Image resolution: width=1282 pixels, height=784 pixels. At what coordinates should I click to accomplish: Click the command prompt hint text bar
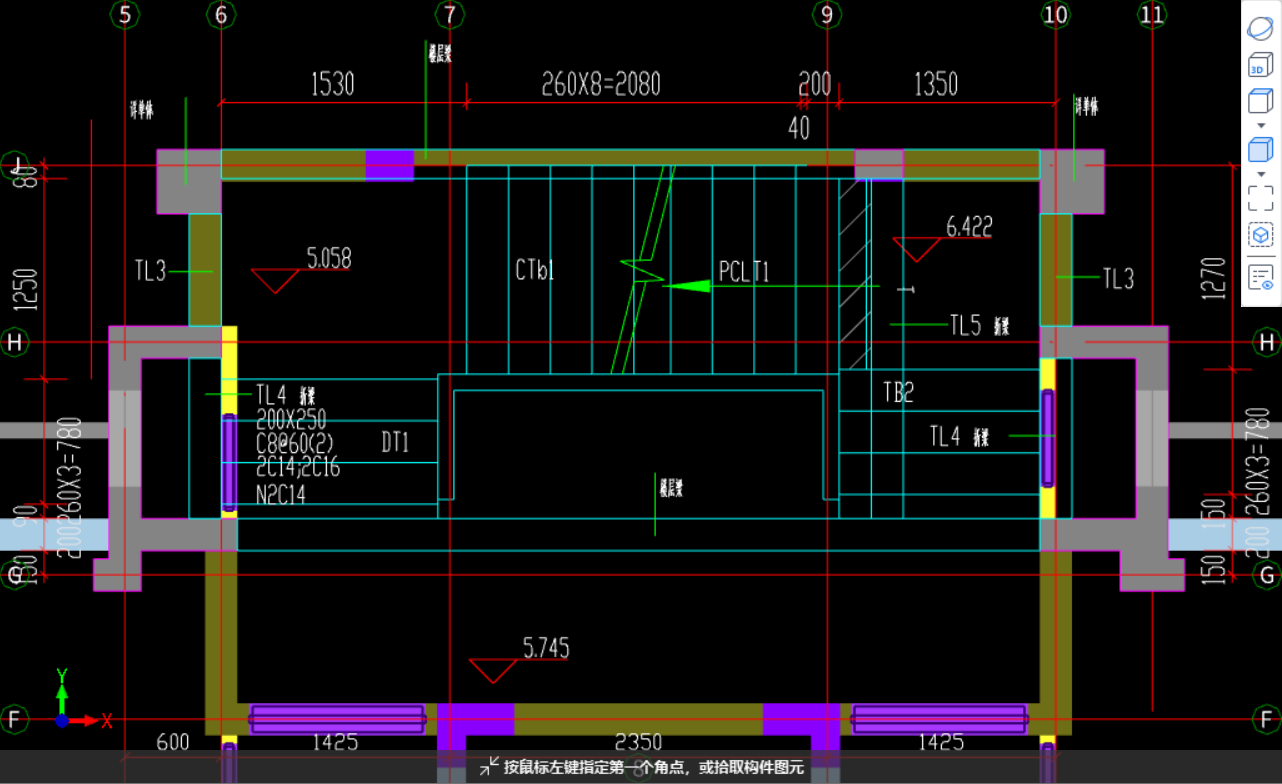(641, 767)
